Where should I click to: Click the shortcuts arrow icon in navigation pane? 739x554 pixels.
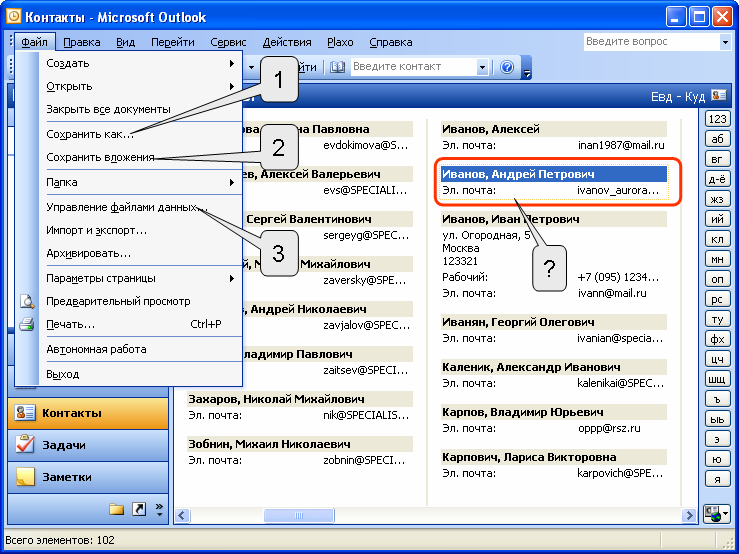pyautogui.click(x=139, y=509)
